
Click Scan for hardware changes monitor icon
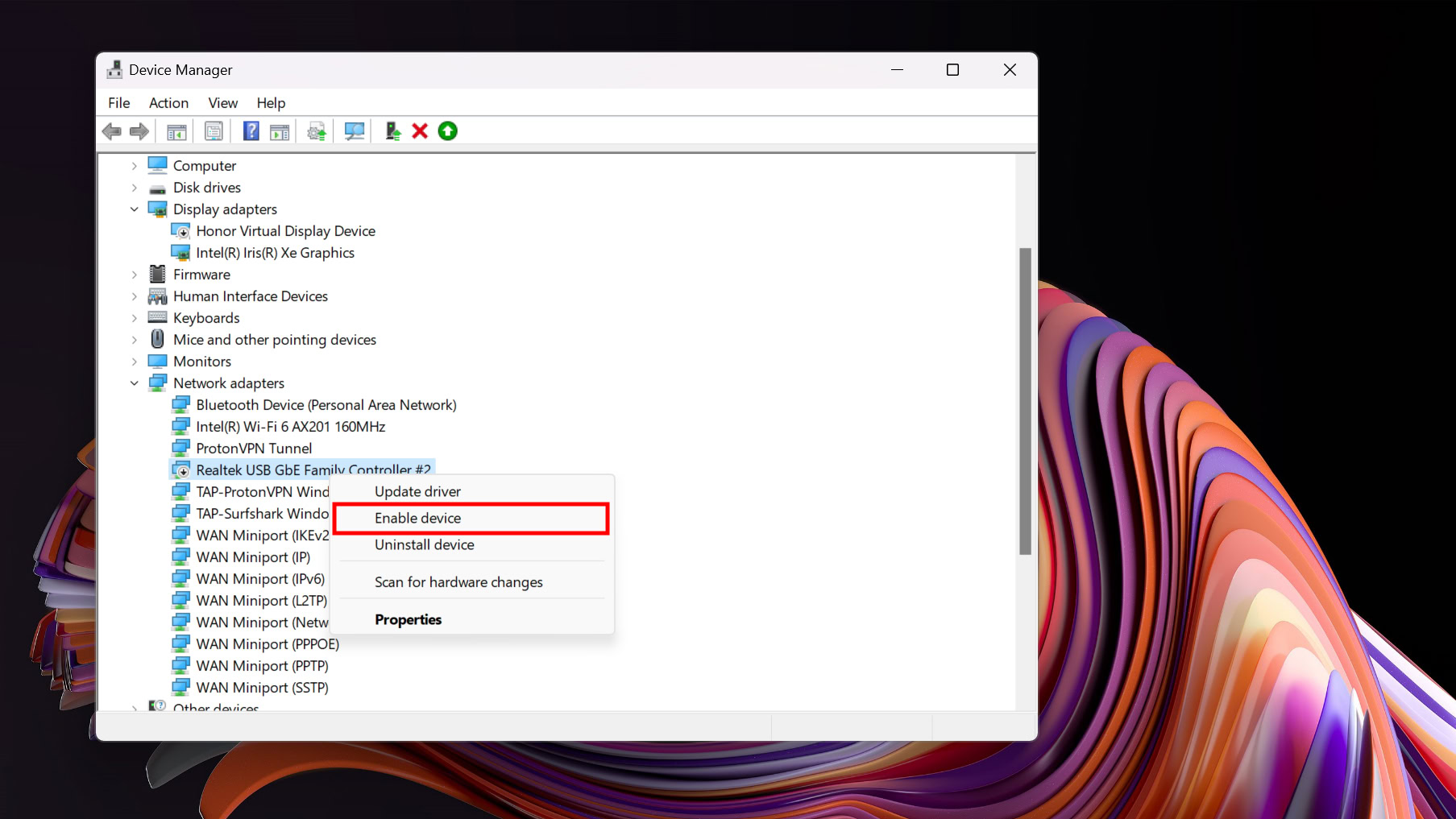coord(354,131)
